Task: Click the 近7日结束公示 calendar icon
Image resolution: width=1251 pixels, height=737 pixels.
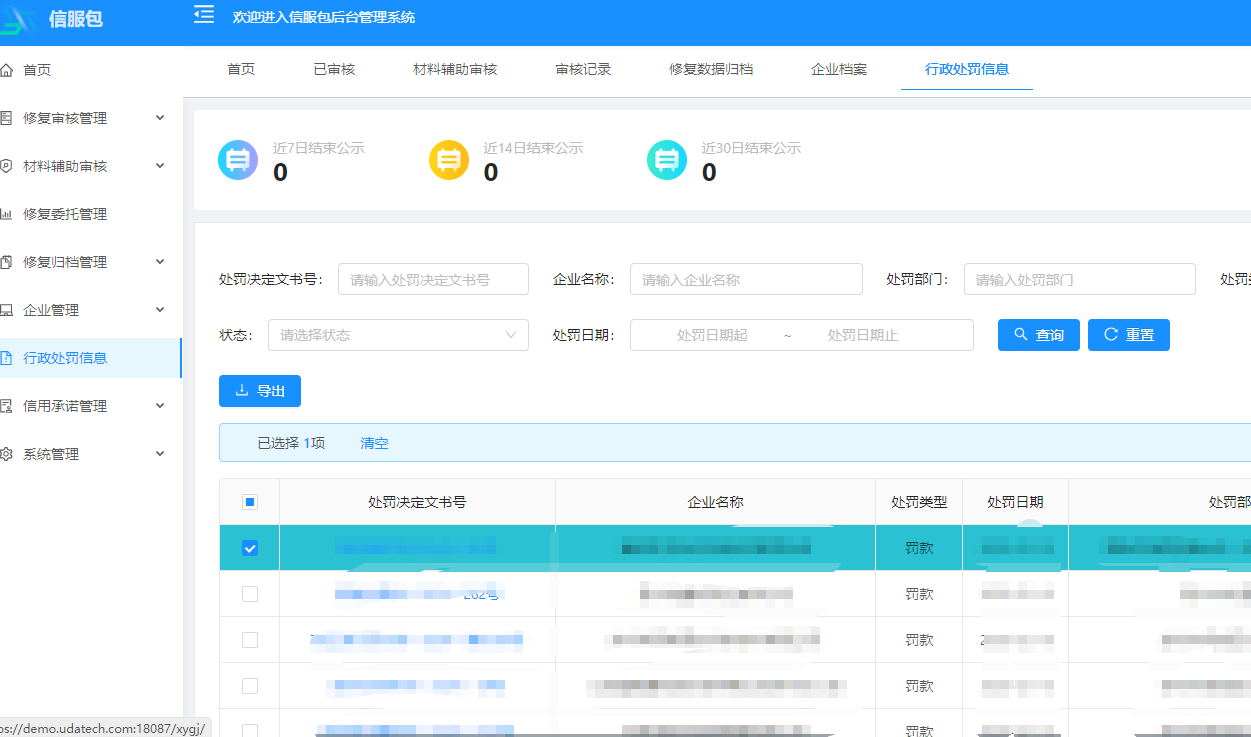Action: tap(238, 160)
